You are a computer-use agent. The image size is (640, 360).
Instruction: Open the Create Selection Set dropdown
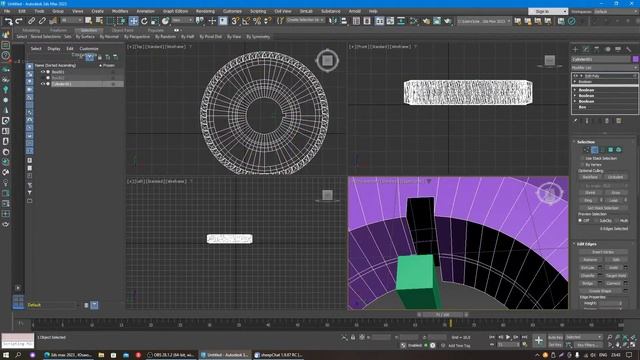click(305, 20)
